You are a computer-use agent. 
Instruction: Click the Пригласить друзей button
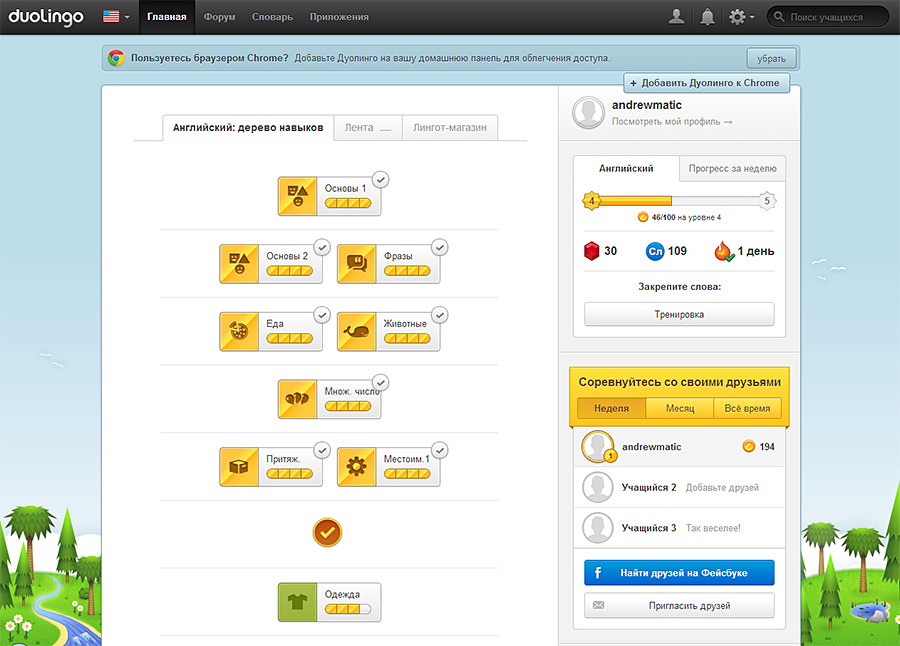679,605
